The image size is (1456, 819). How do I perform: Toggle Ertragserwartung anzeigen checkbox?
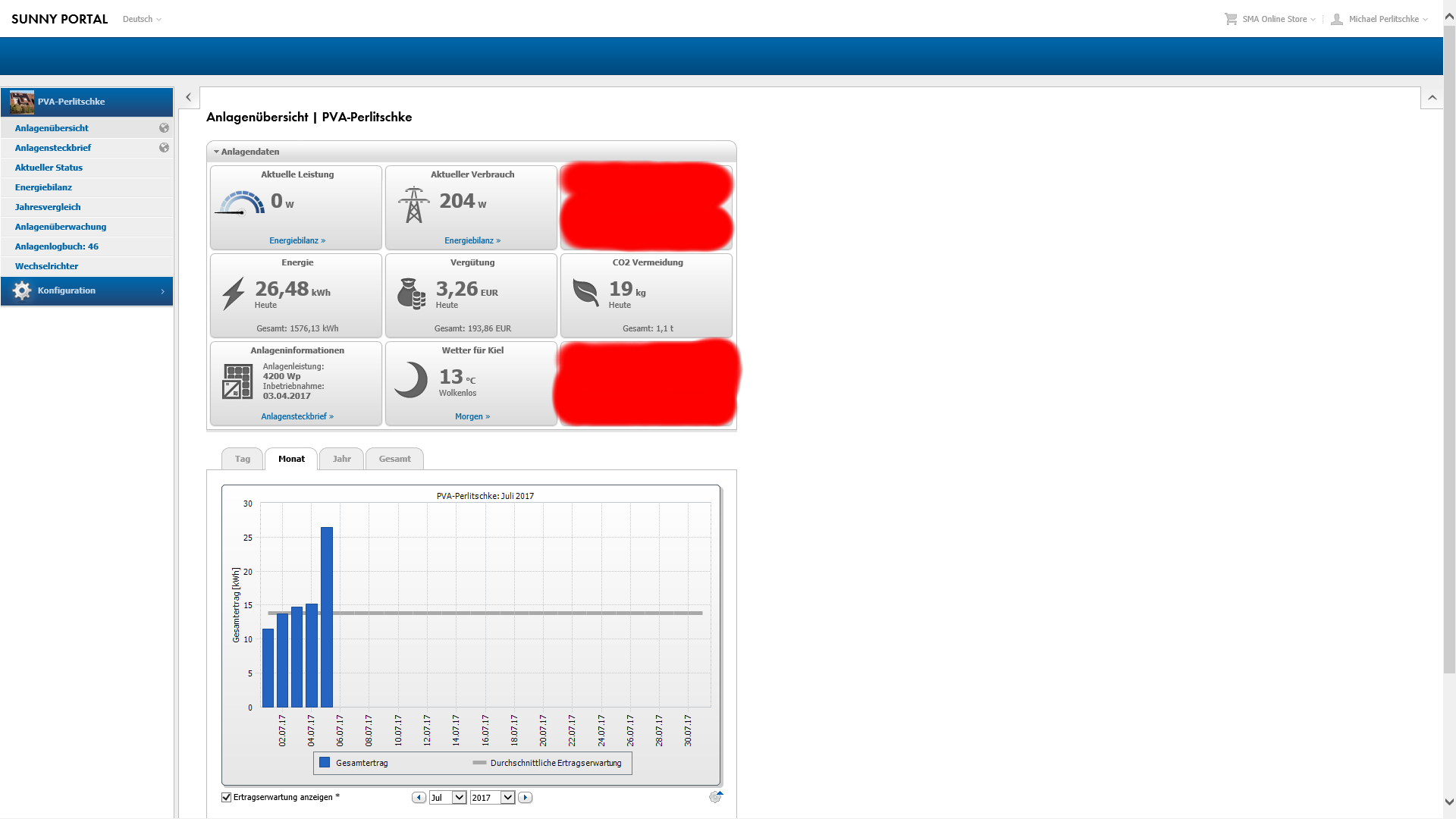[226, 797]
